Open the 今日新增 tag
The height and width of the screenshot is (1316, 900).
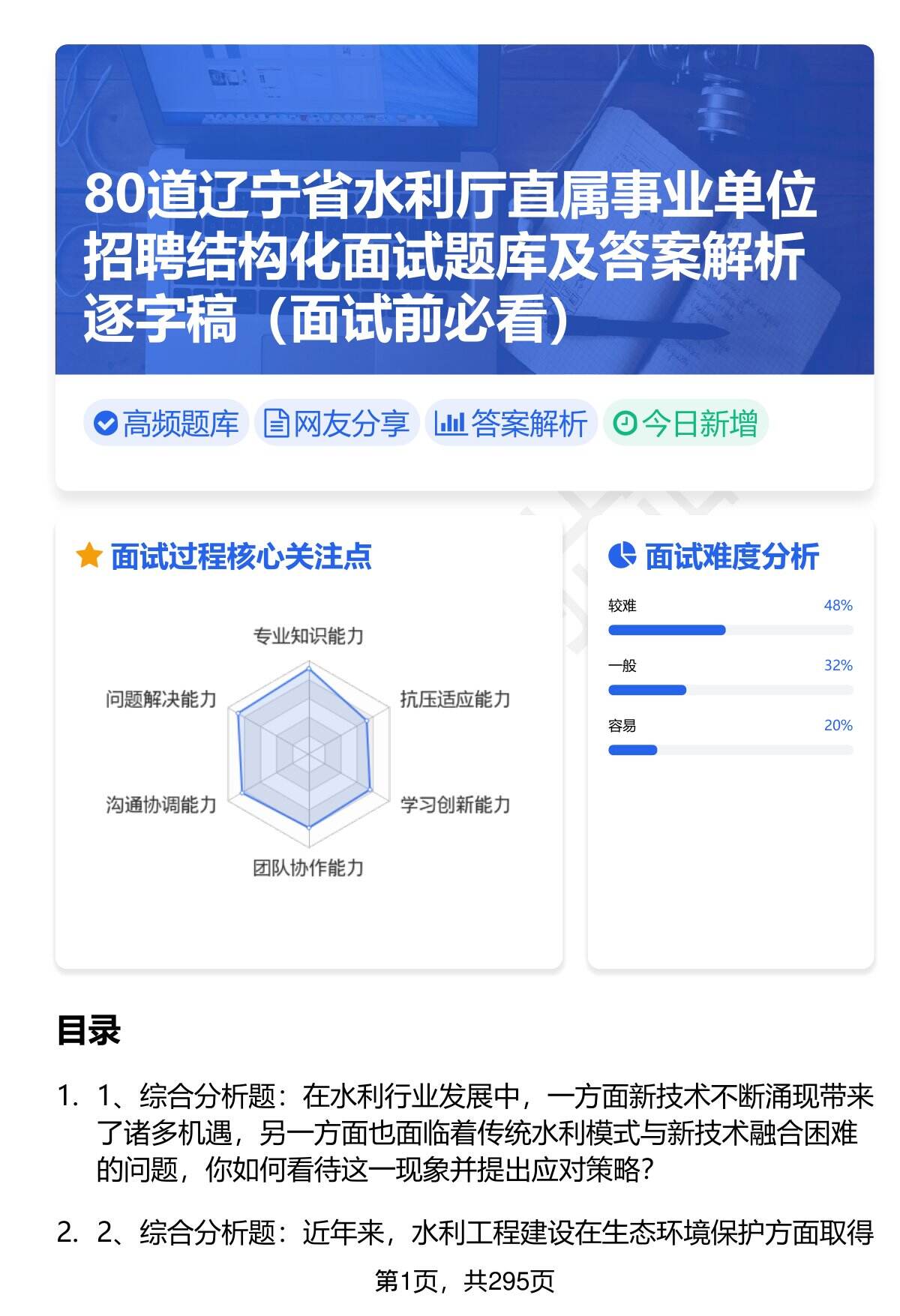(x=685, y=424)
